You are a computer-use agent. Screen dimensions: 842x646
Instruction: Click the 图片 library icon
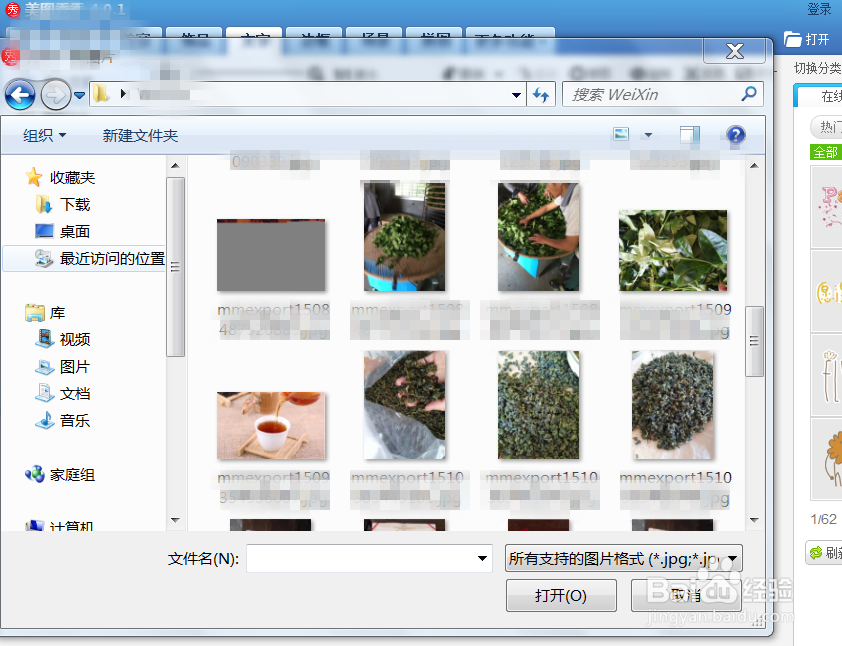(45, 367)
